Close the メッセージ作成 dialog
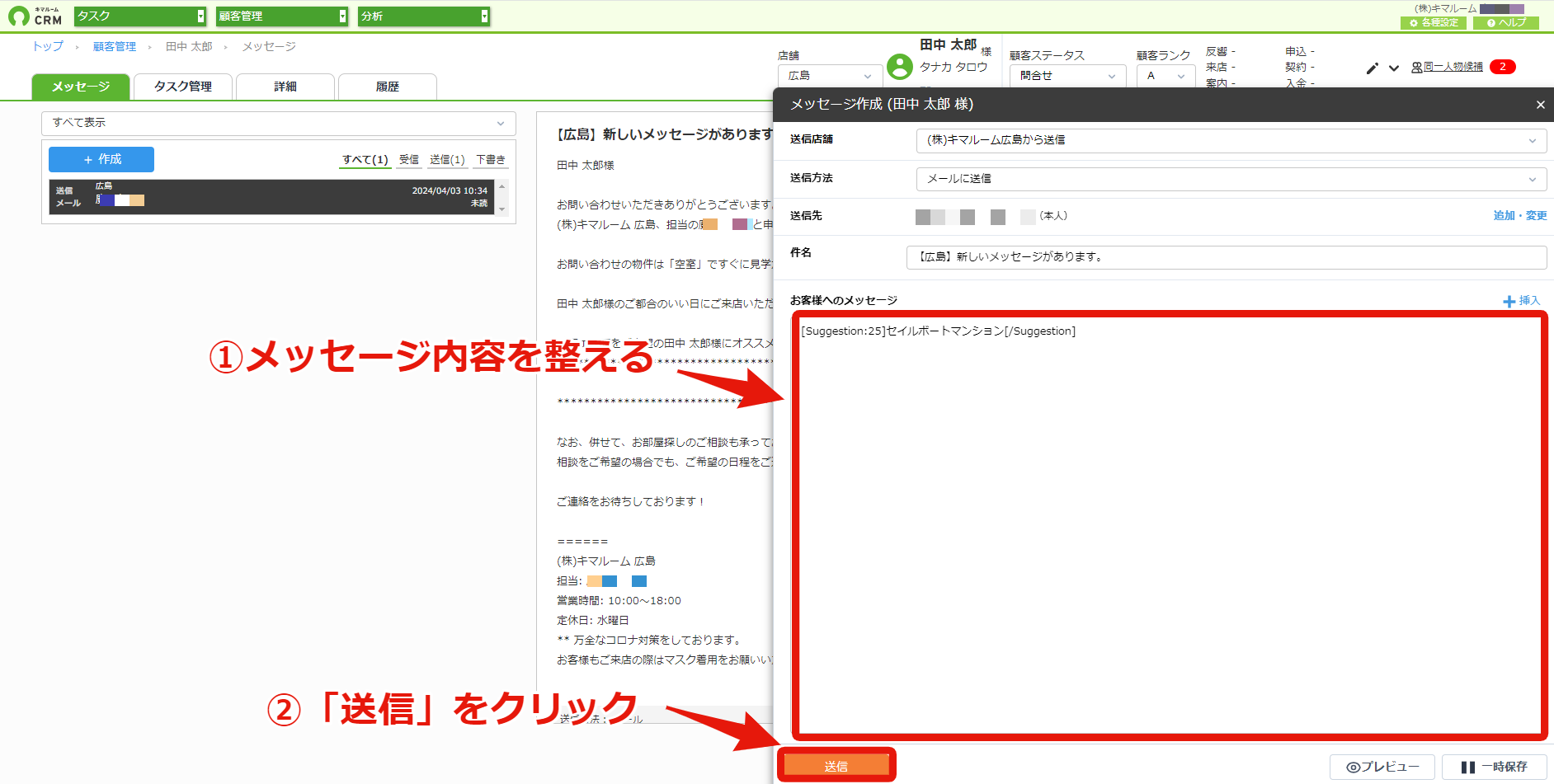Viewport: 1554px width, 784px height. [1540, 105]
